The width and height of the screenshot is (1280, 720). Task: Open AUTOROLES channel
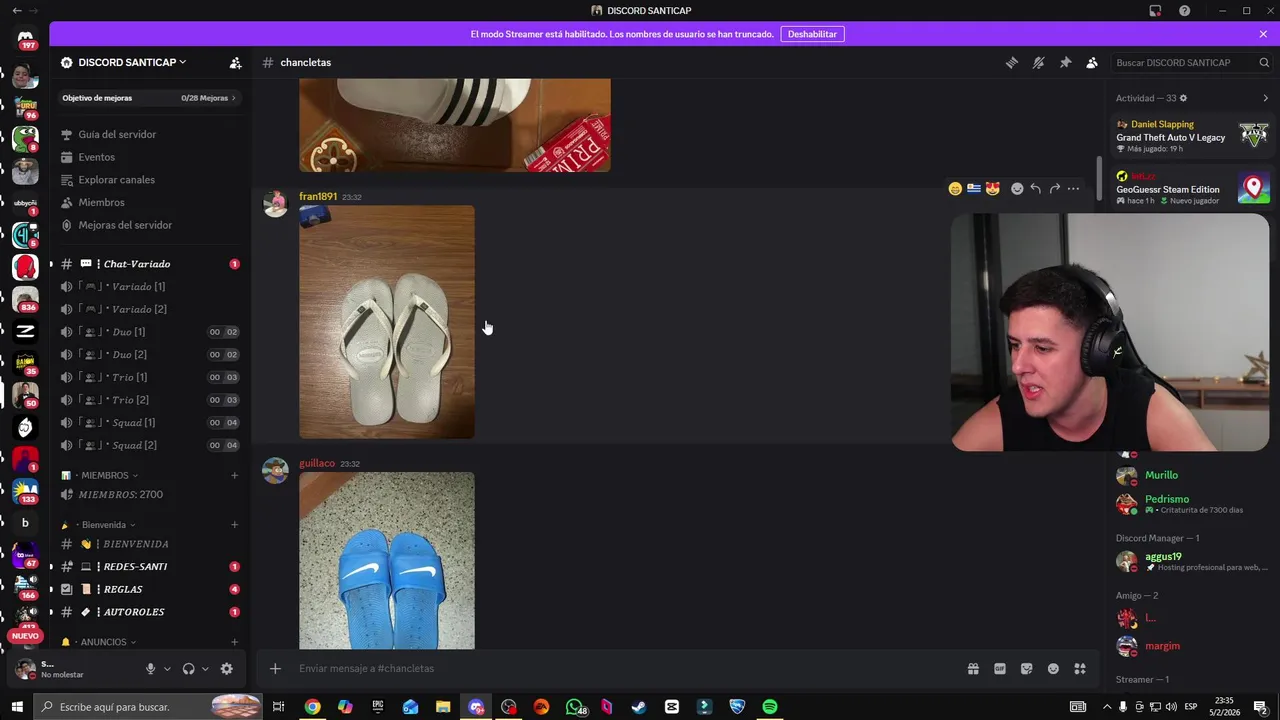point(149,612)
